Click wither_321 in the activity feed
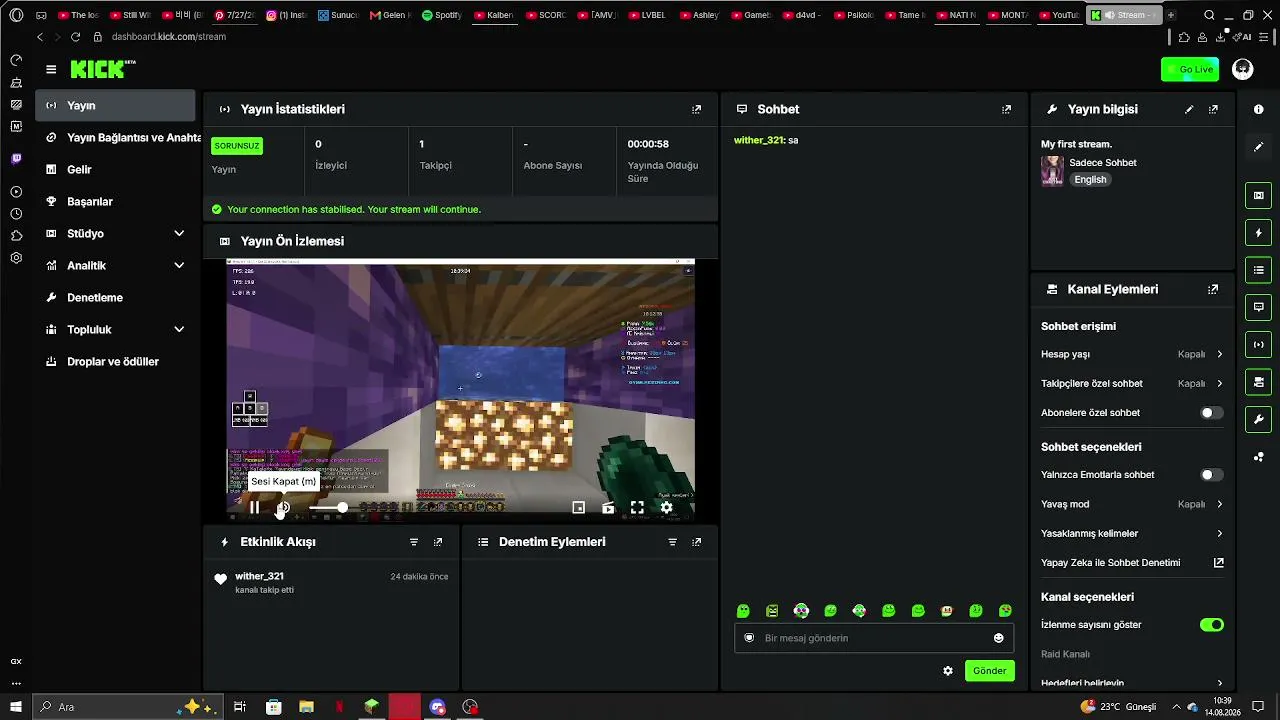 (259, 576)
